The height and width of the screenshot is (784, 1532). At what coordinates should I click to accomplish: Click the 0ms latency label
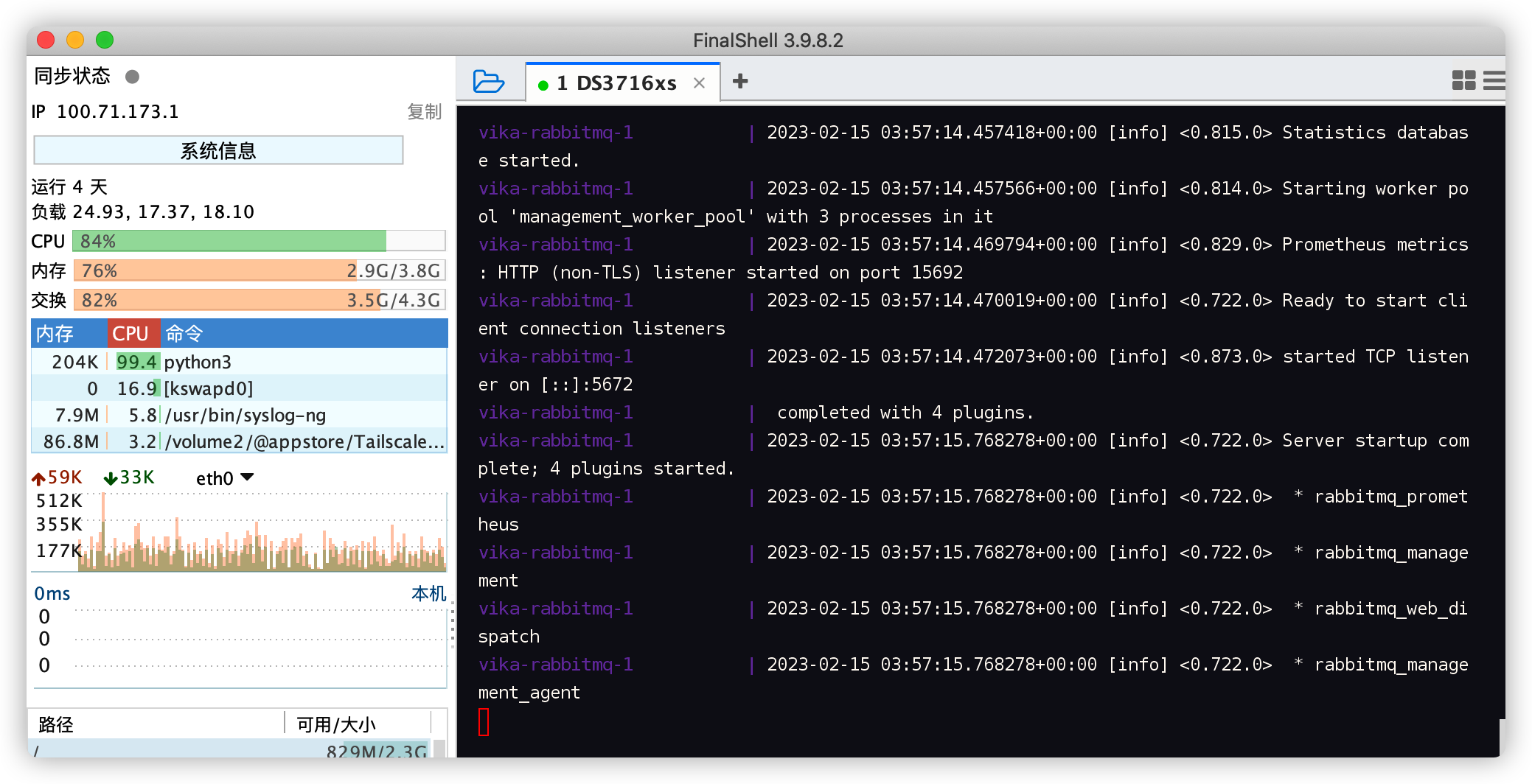coord(52,593)
